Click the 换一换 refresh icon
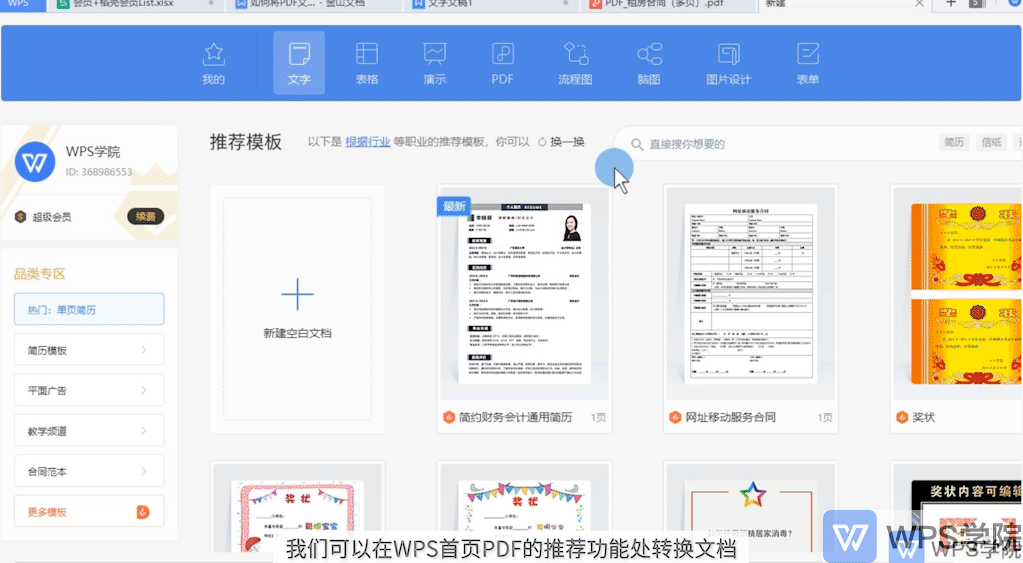This screenshot has width=1023, height=563. coord(542,142)
